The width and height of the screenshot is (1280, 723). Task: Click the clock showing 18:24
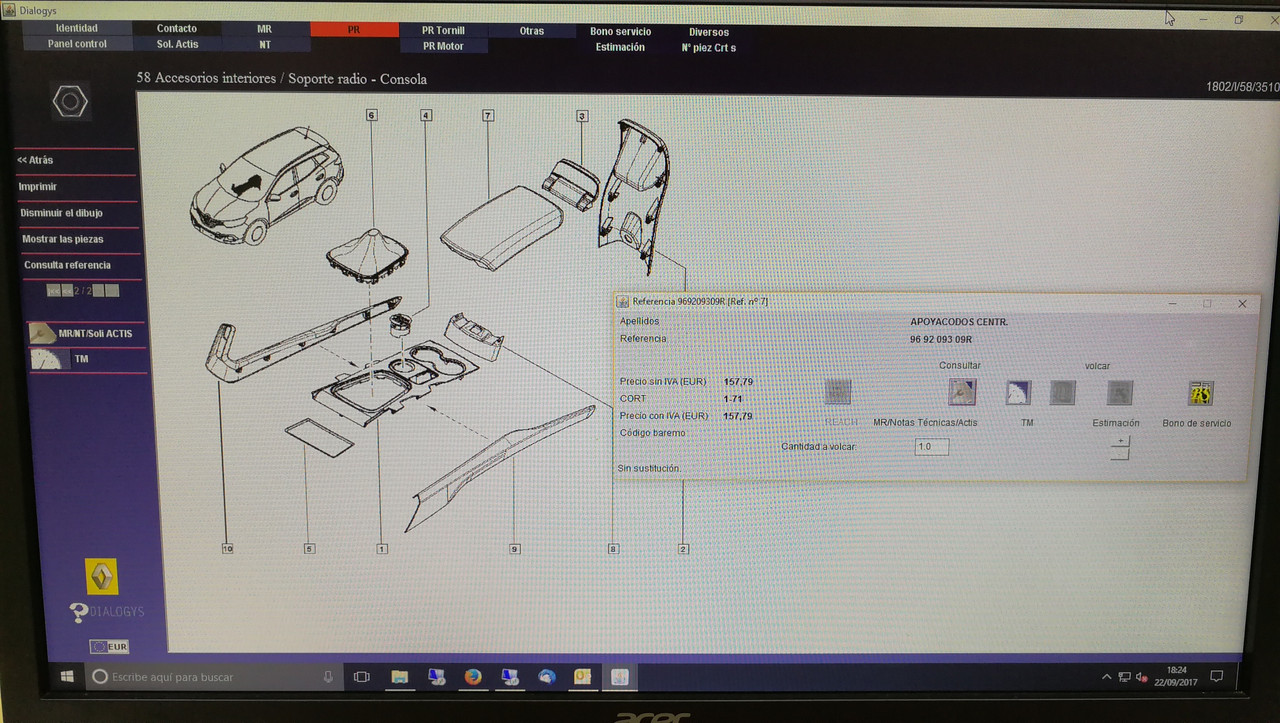(1177, 670)
